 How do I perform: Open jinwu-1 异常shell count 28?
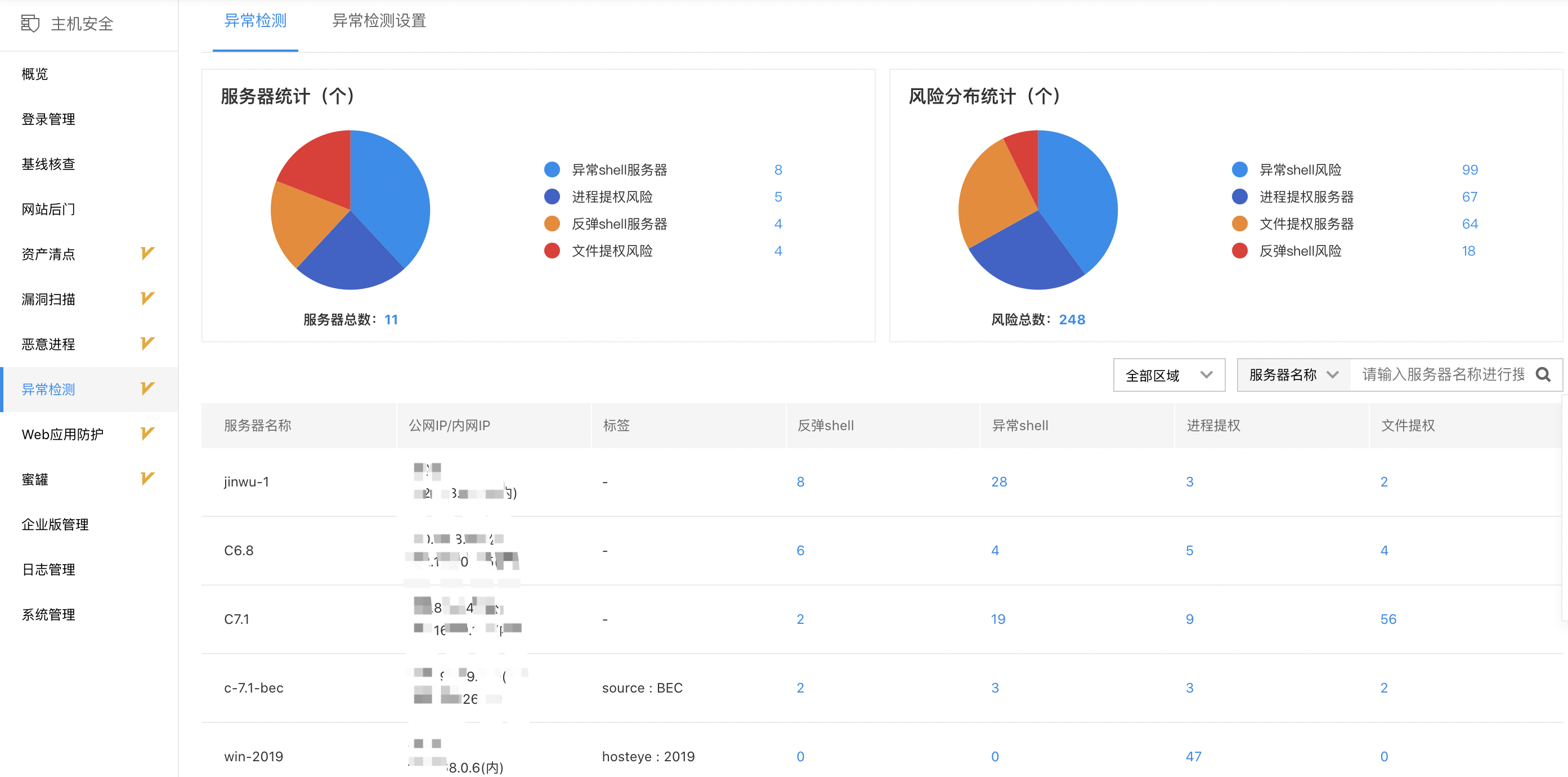(999, 481)
